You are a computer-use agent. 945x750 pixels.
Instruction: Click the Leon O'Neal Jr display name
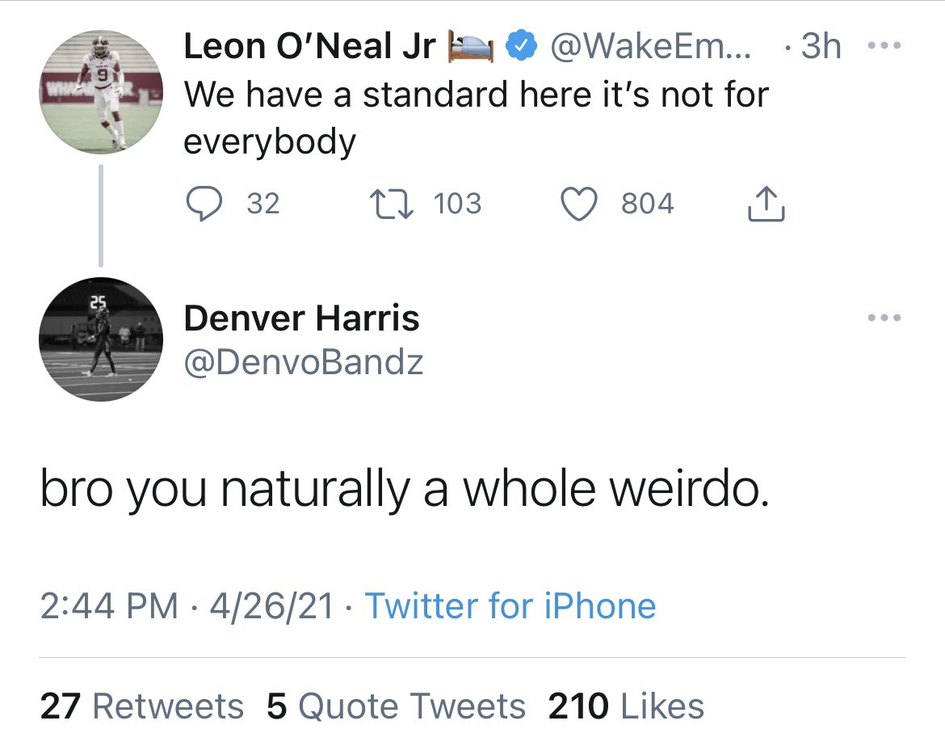[x=310, y=46]
